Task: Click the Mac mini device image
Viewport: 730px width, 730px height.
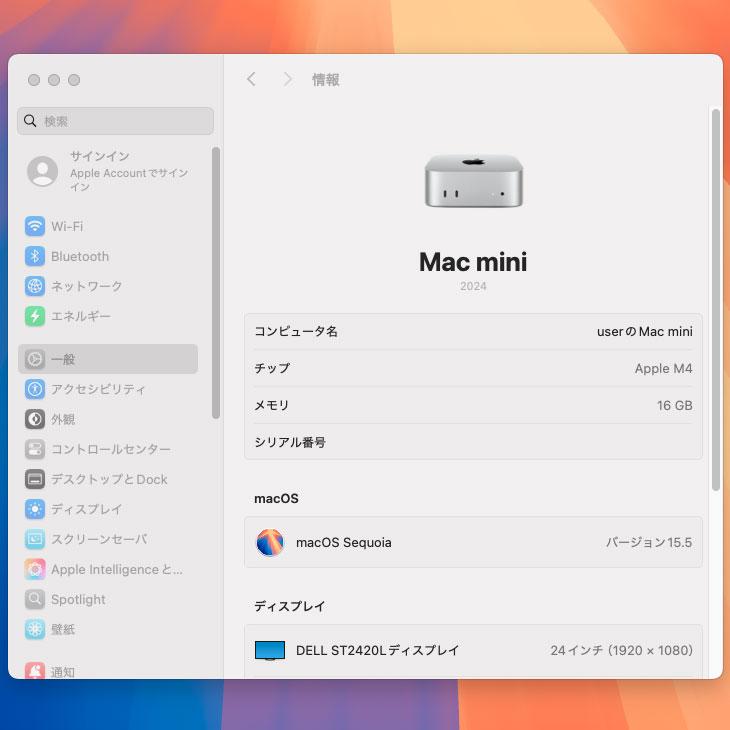Action: tap(473, 182)
